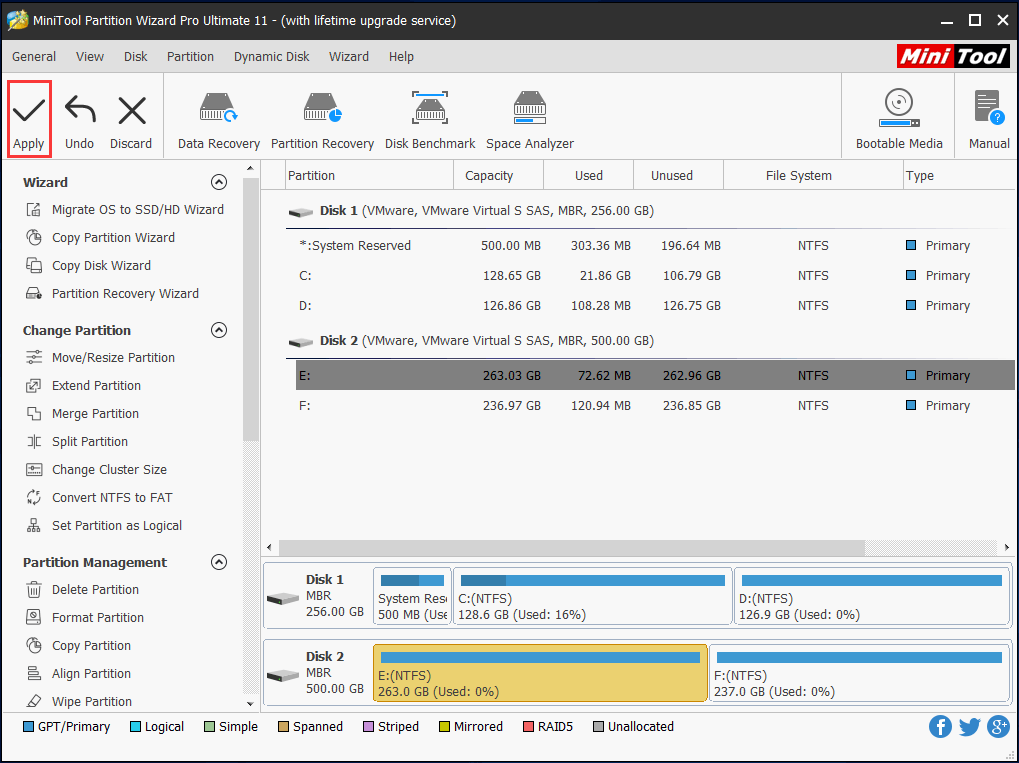
Task: Select C:(NTFS) block in Disk 1 map
Action: (592, 597)
